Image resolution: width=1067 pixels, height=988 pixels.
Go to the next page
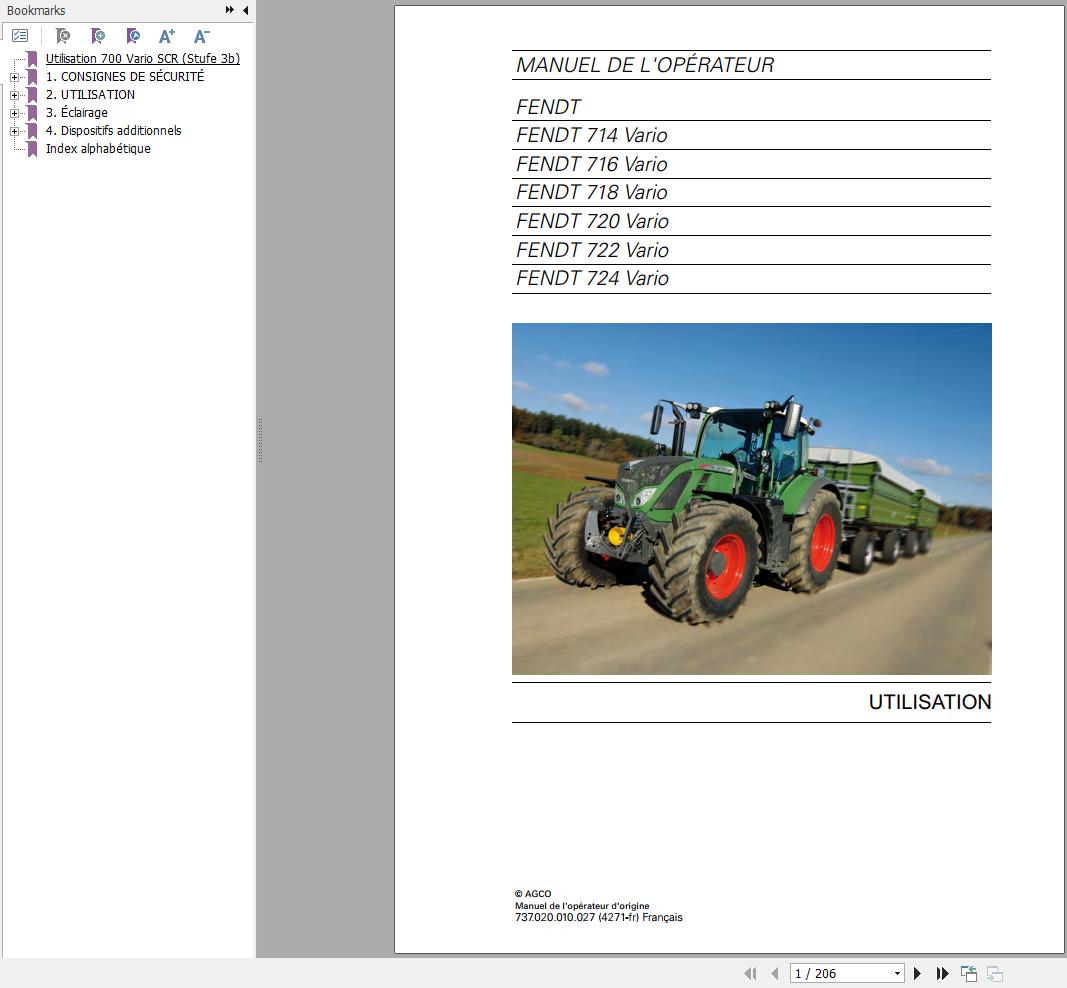pos(917,973)
